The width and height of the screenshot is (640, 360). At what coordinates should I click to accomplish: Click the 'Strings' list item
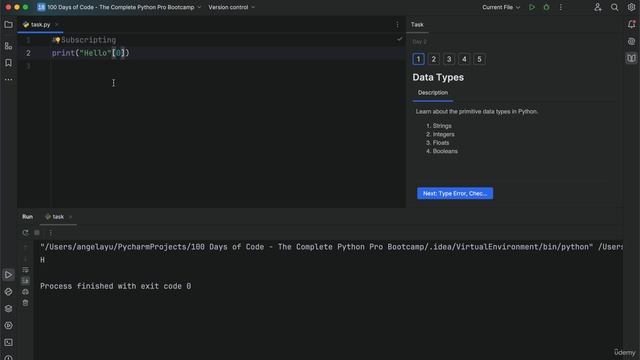(442, 126)
